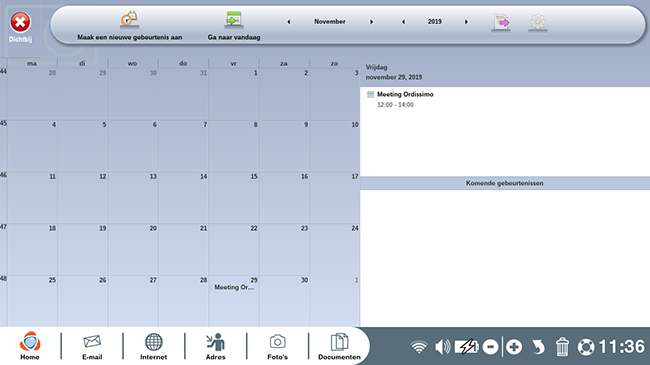Image resolution: width=650 pixels, height=365 pixels.
Task: Select October 28 greyed day cell
Action: click(x=32, y=94)
